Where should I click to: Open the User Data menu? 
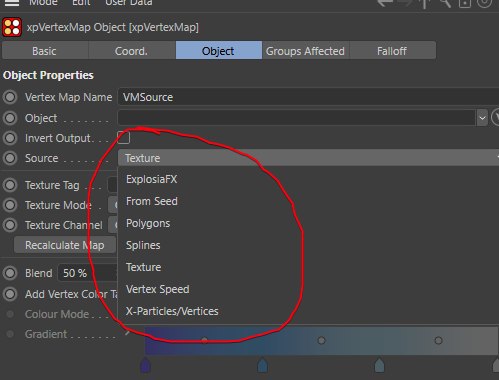(x=129, y=3)
